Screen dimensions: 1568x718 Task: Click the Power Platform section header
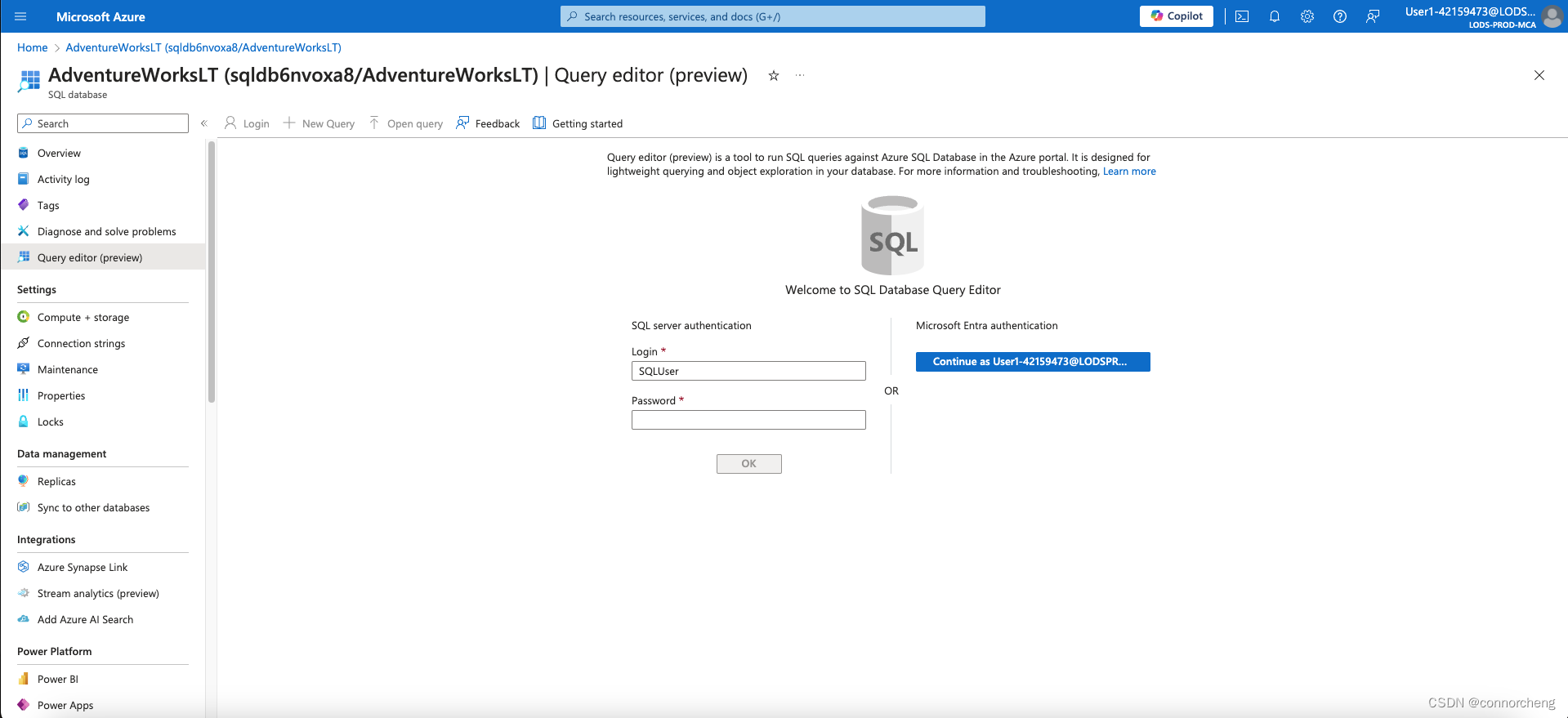click(55, 652)
